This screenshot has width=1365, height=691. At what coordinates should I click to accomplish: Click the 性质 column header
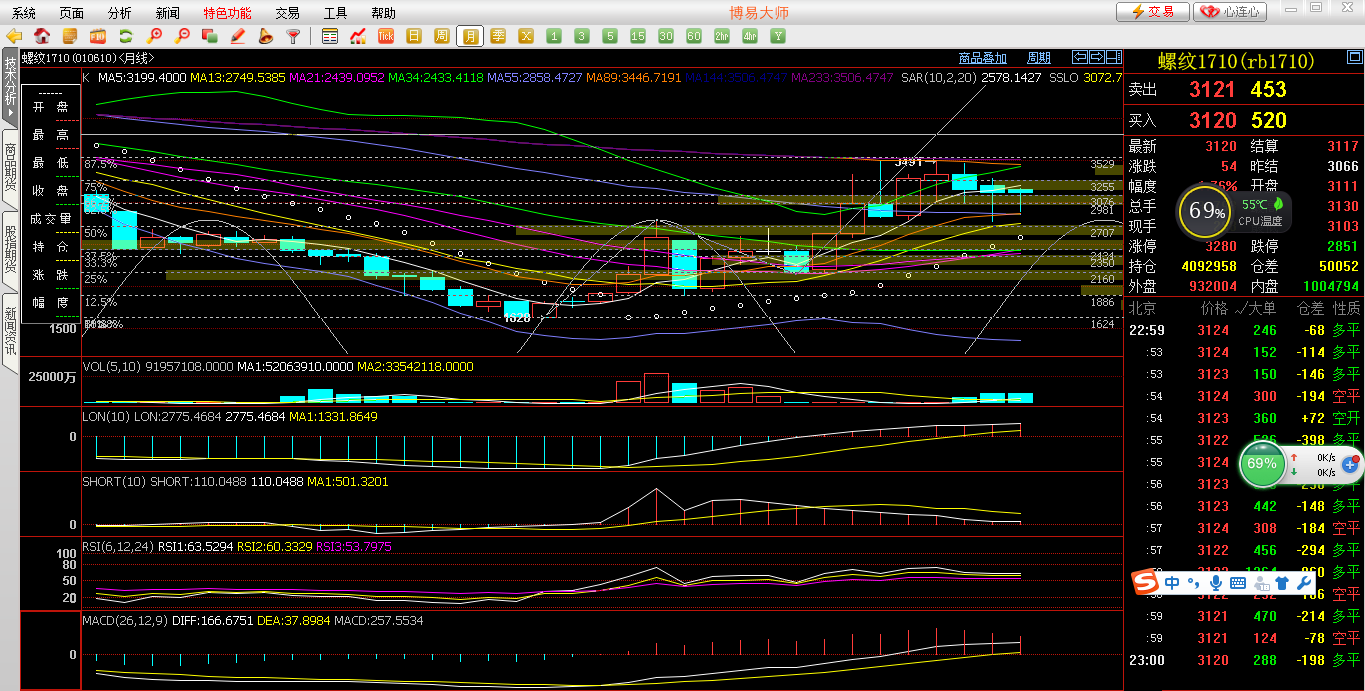pos(1346,309)
